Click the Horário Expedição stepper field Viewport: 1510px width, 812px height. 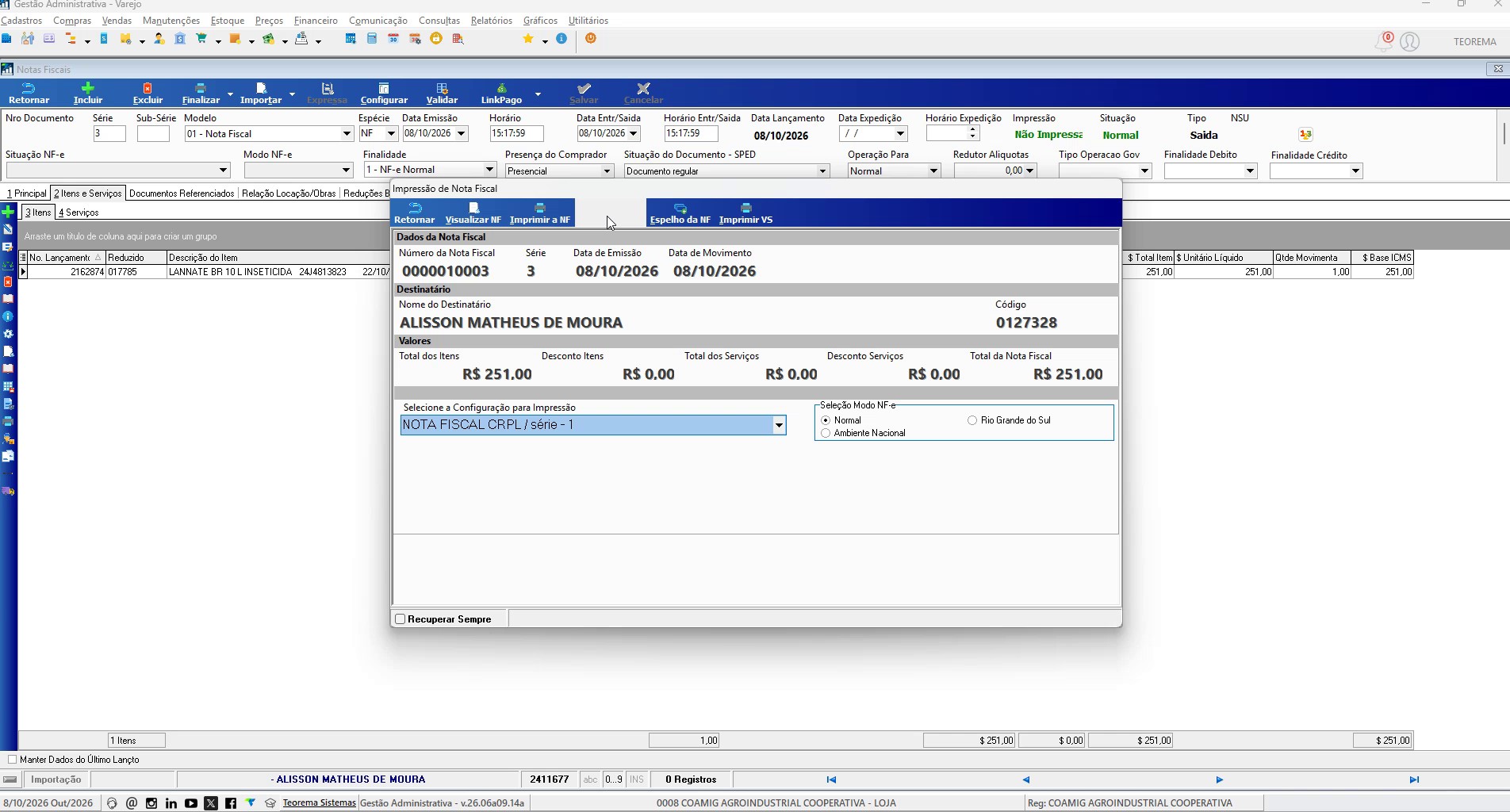(952, 134)
